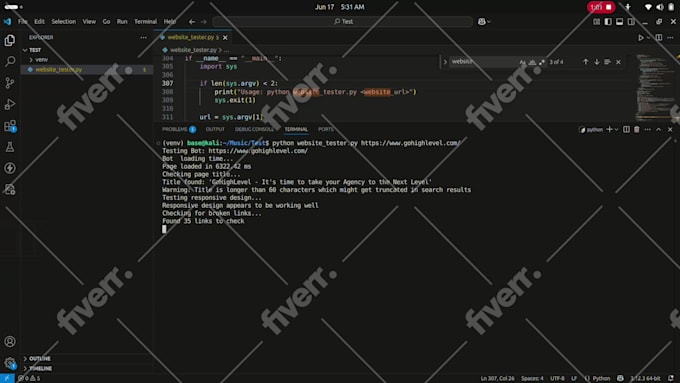This screenshot has width=680, height=383.
Task: Open notifications bell in status bar
Action: (671, 378)
